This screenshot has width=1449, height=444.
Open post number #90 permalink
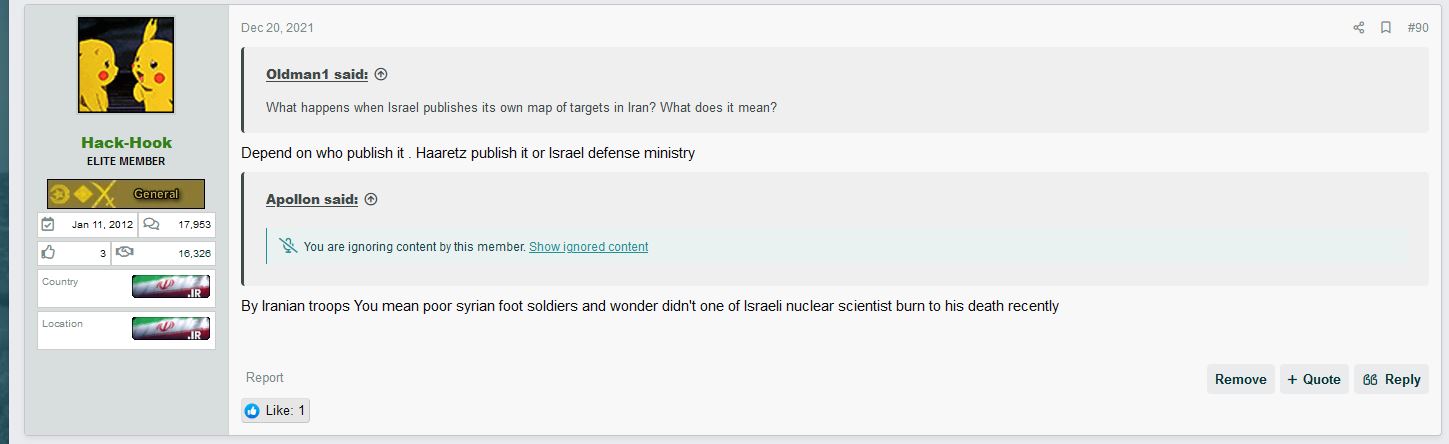[1418, 28]
